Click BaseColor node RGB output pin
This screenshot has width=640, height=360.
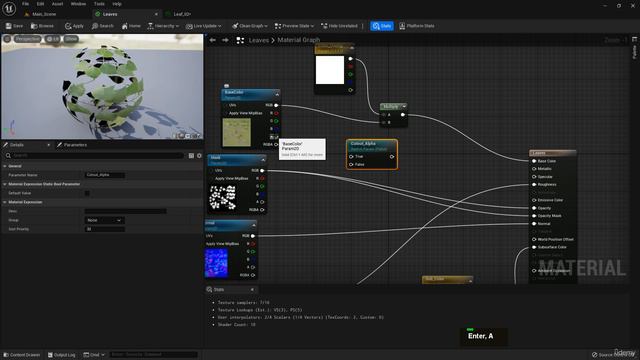coord(276,105)
